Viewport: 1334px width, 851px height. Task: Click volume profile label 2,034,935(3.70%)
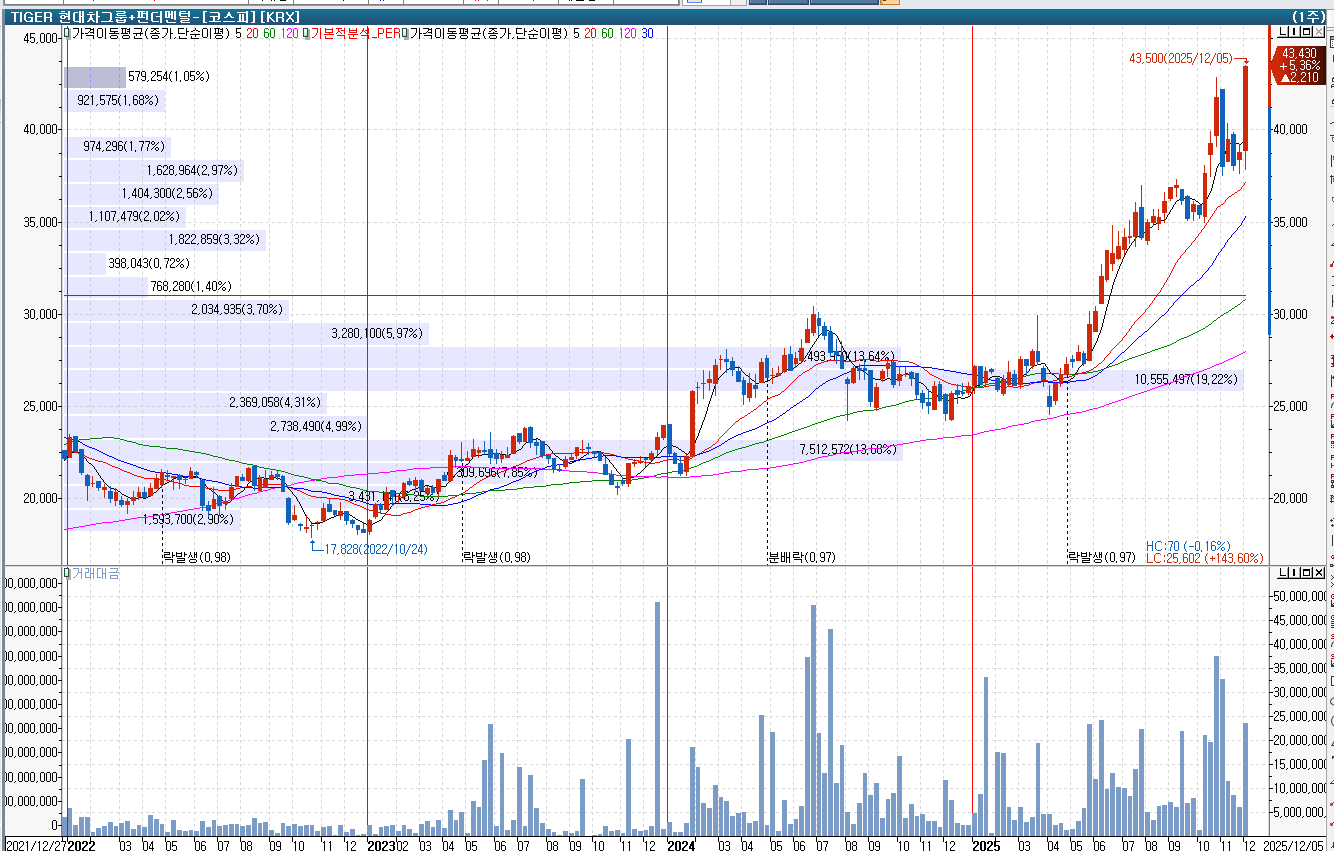[237, 310]
